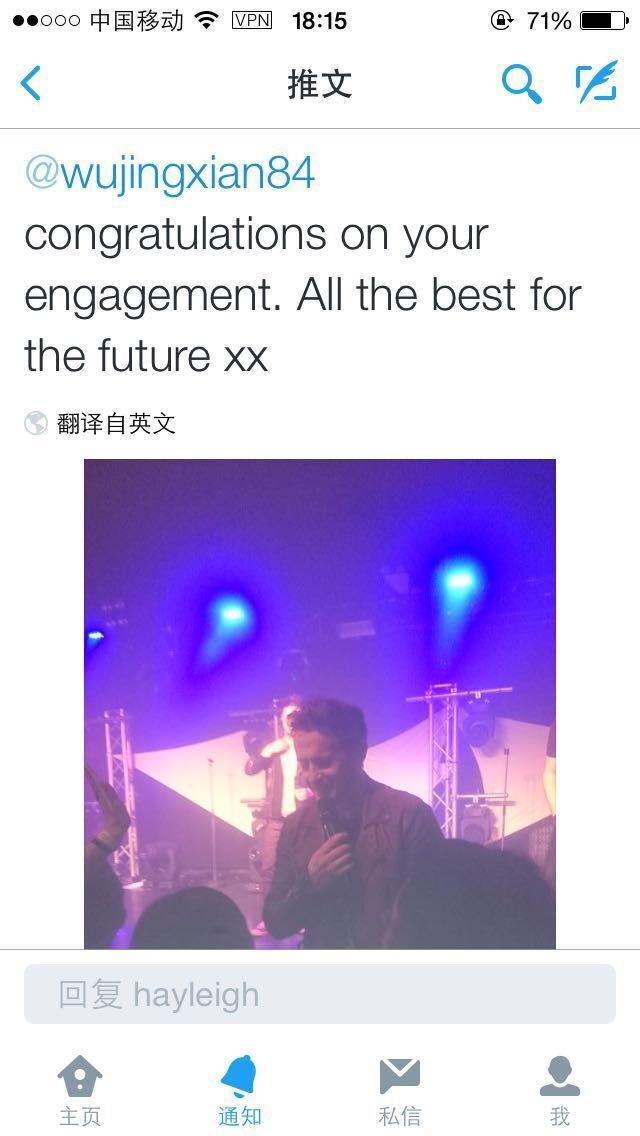Switch to the 主页 tab label
This screenshot has width=640, height=1136.
point(80,1116)
